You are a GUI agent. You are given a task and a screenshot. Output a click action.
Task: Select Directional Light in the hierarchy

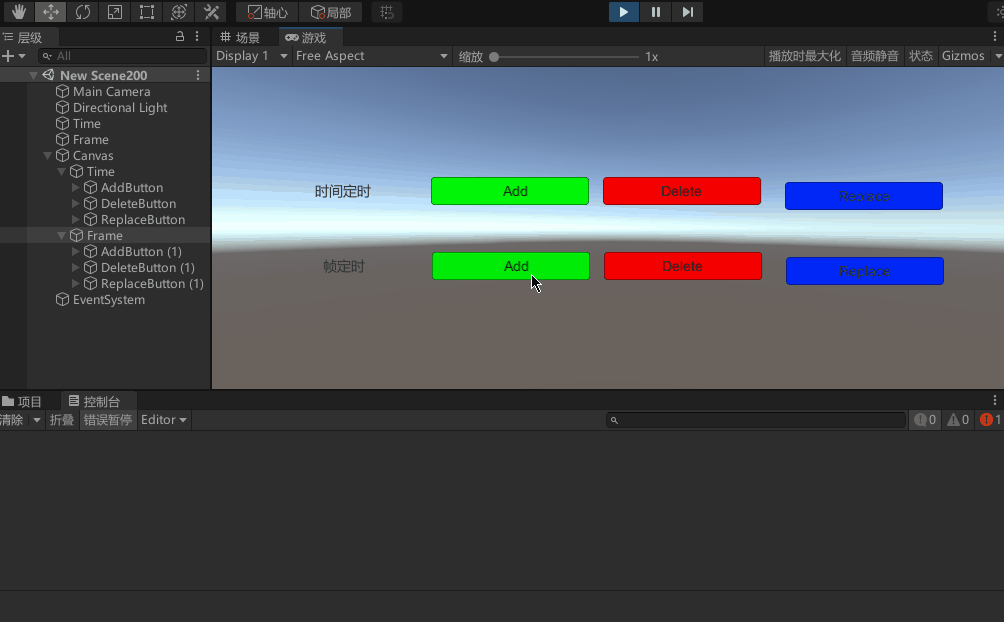click(x=120, y=108)
